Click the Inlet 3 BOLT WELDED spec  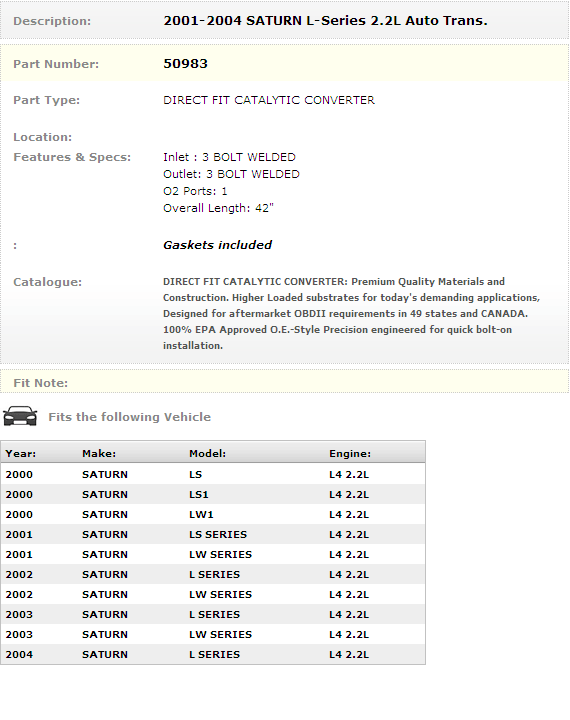tap(230, 157)
